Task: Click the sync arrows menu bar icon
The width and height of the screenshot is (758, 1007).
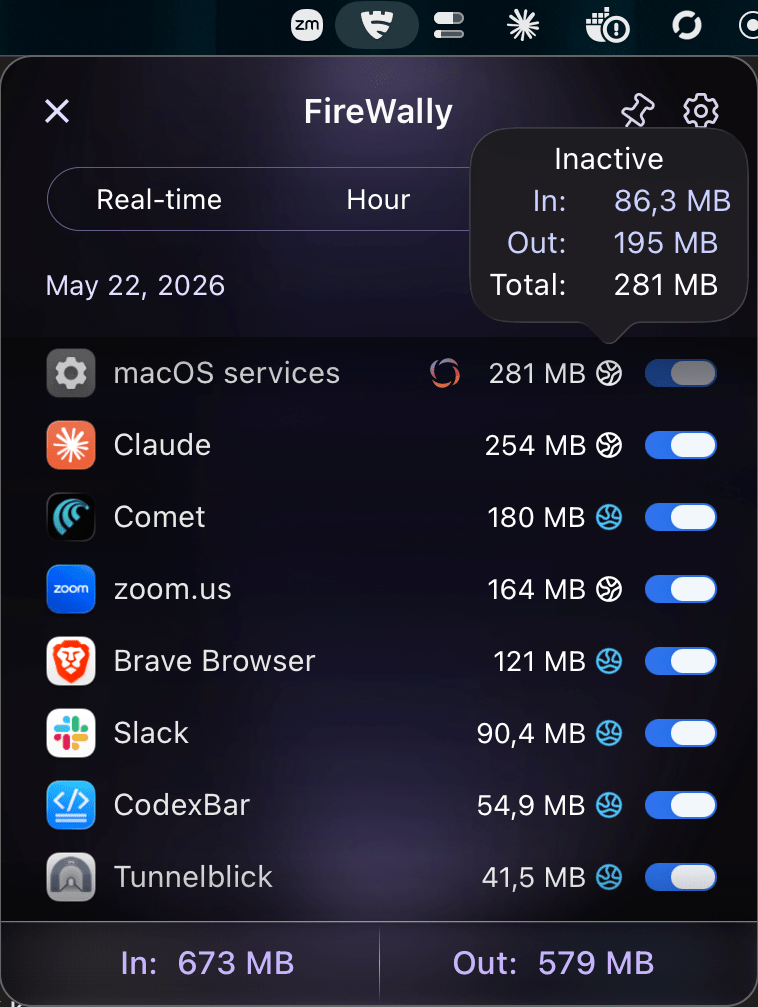Action: pos(687,26)
